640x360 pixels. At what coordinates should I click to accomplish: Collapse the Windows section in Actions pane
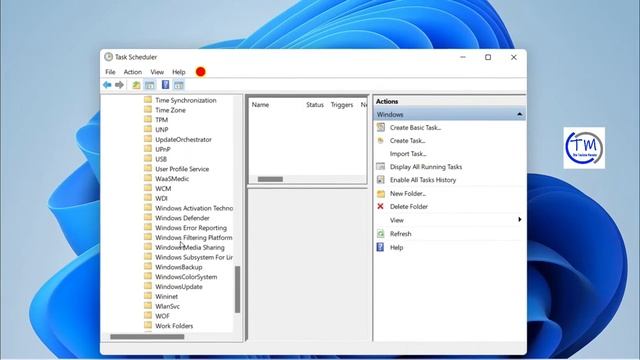click(519, 114)
